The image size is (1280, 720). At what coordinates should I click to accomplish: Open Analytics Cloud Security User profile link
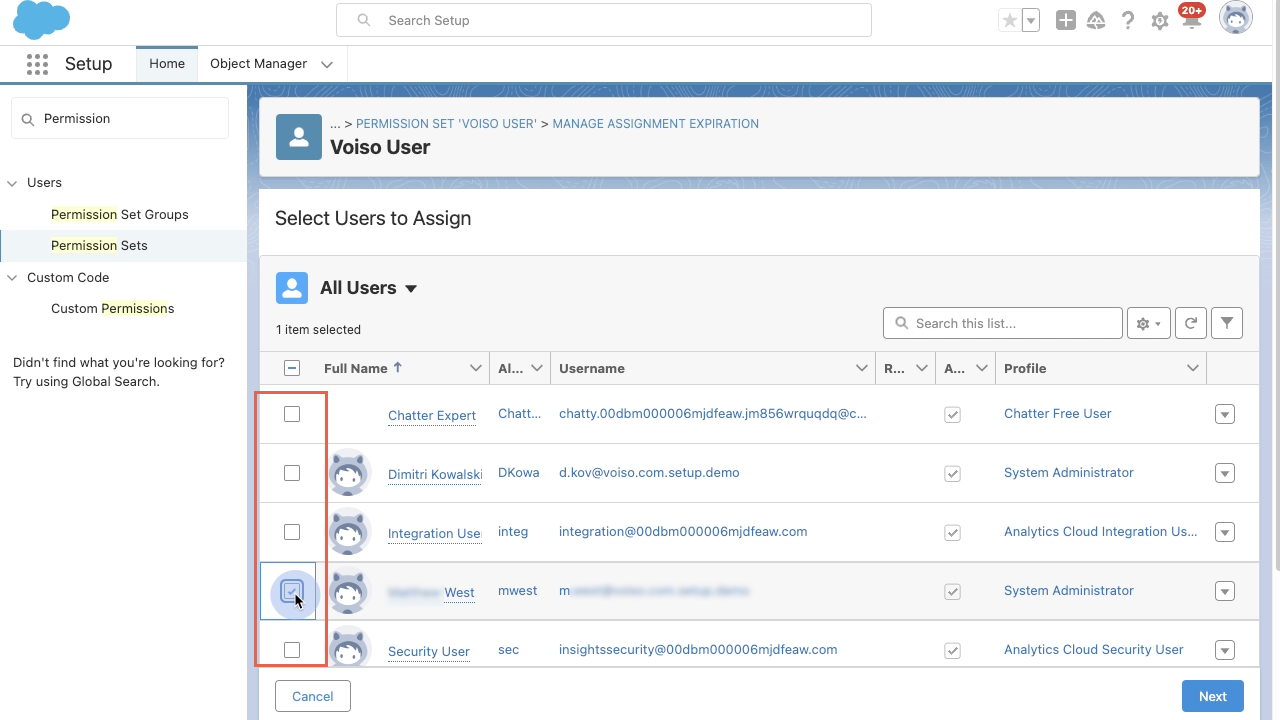coord(1094,649)
